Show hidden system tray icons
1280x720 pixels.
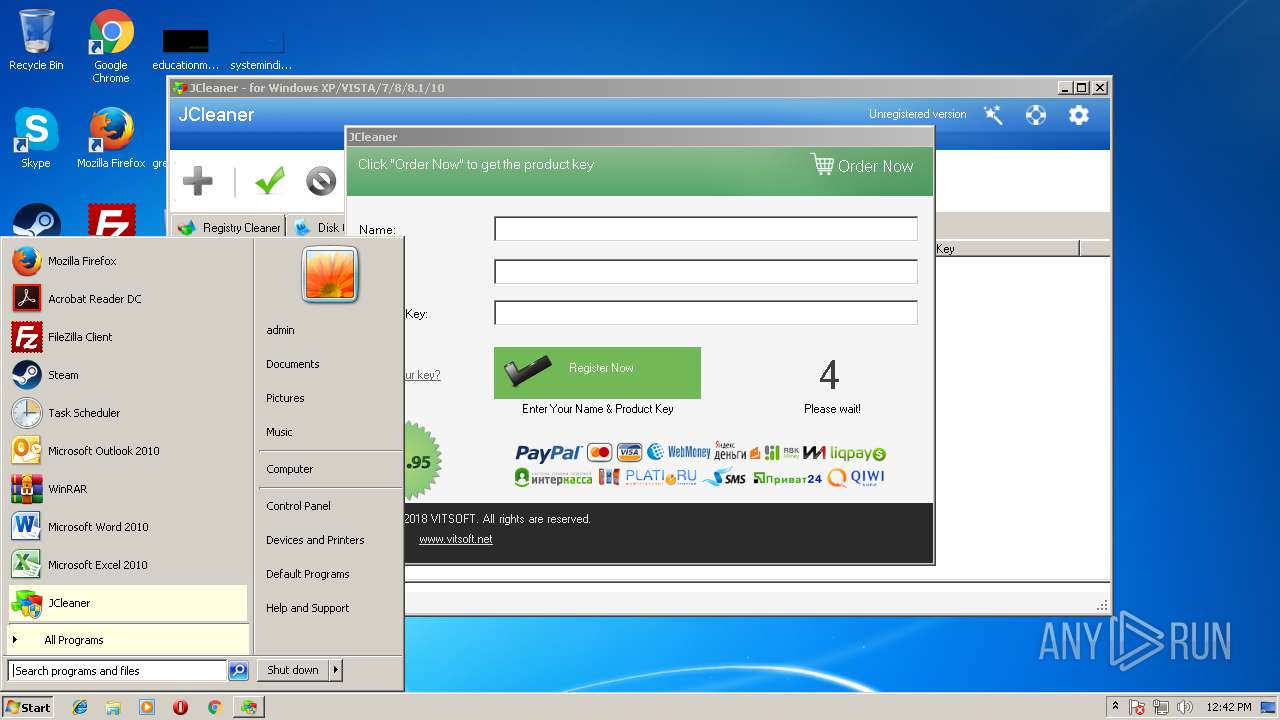pos(1115,707)
